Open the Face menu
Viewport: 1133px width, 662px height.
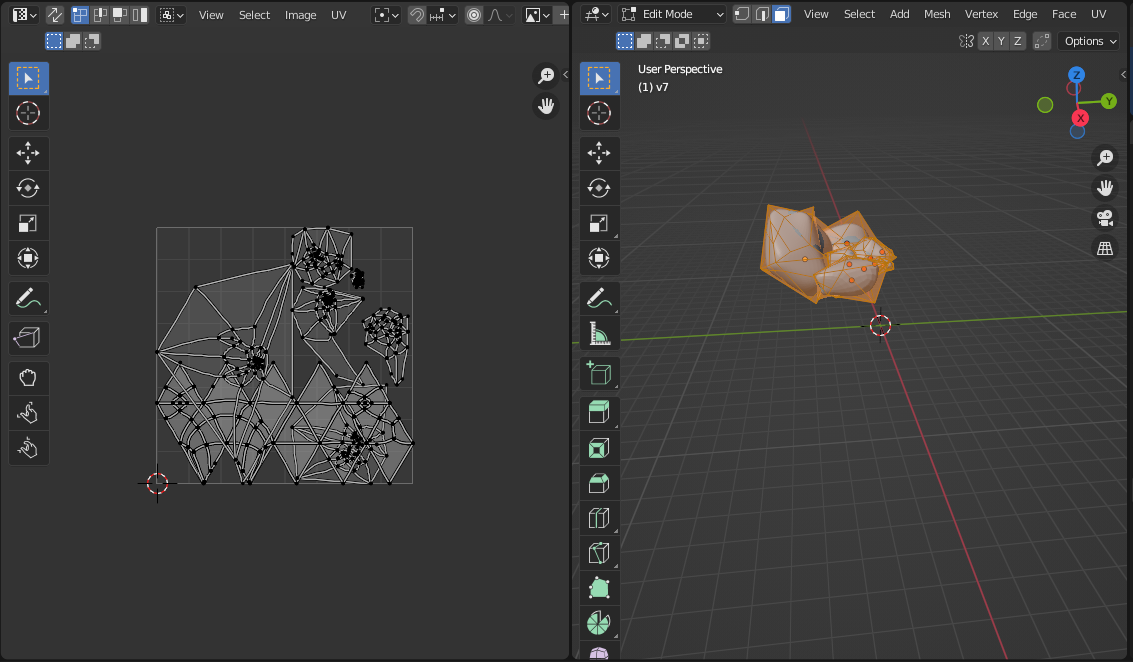[1064, 14]
